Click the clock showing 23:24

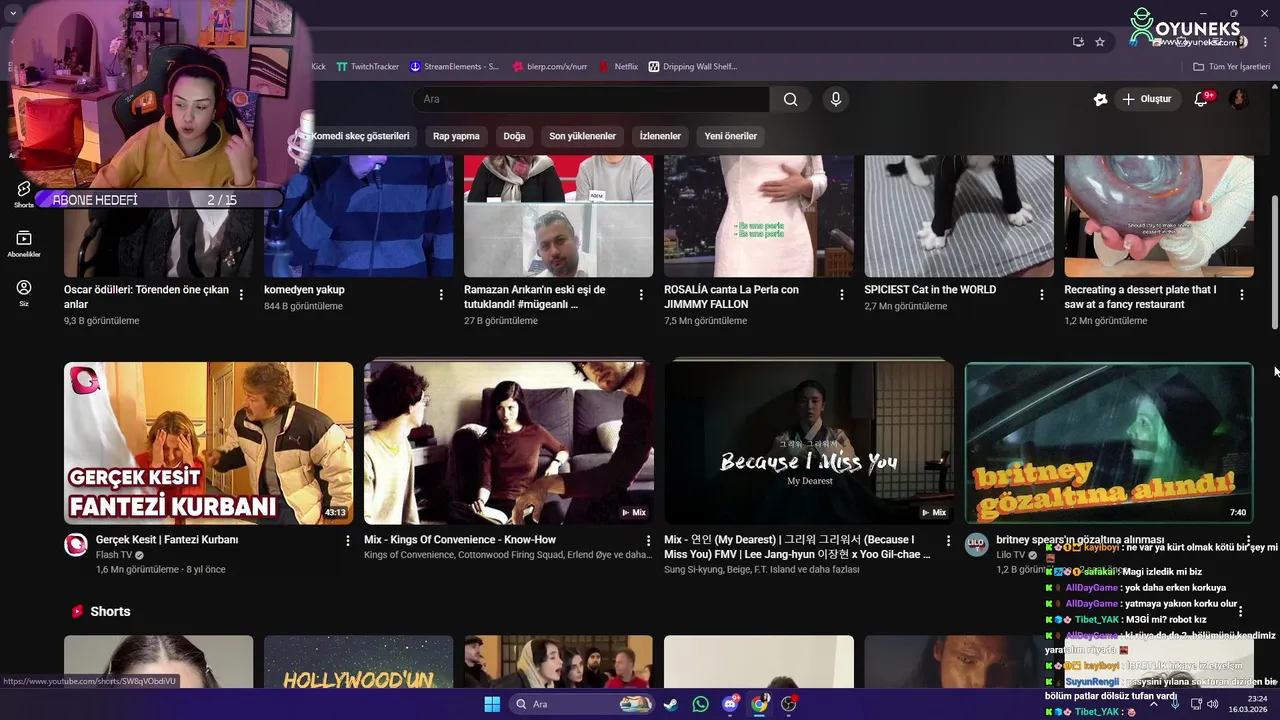(x=1257, y=698)
